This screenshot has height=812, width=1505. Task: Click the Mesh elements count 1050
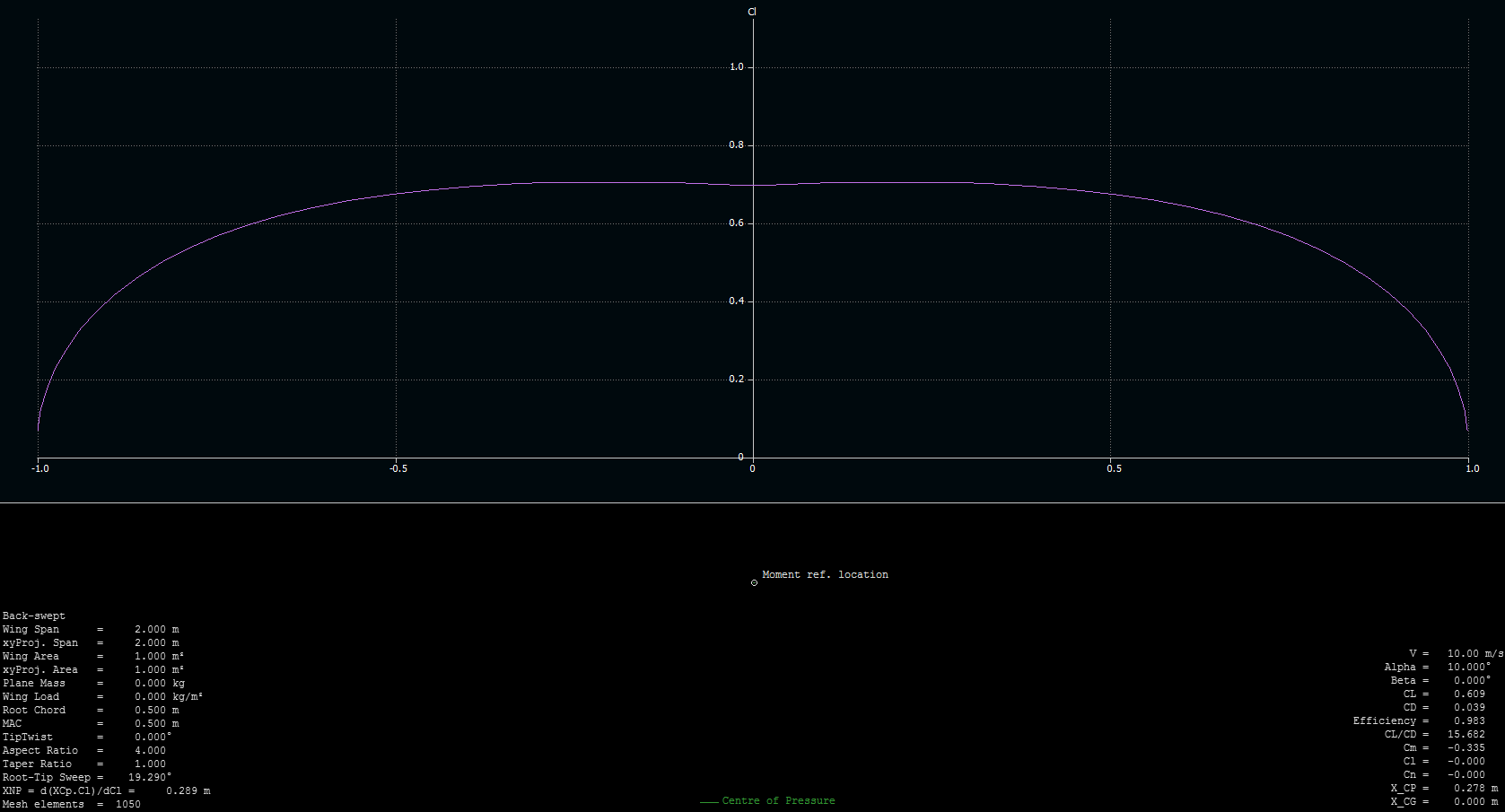click(x=128, y=804)
